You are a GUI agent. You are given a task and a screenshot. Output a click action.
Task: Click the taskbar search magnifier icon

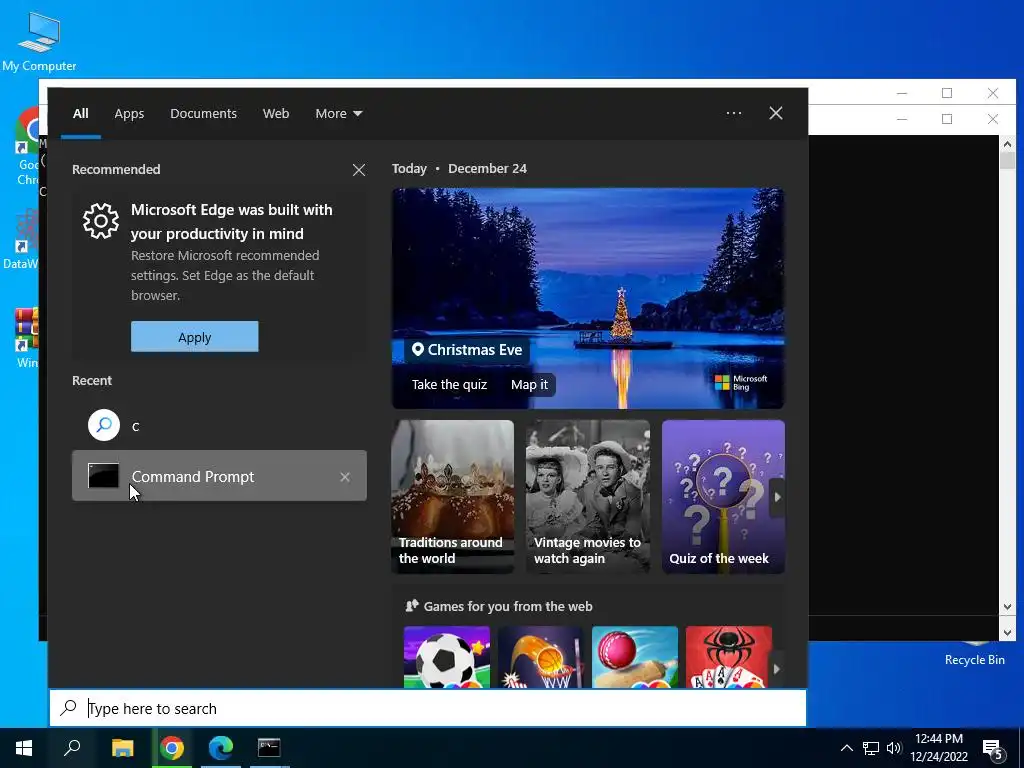pyautogui.click(x=72, y=748)
